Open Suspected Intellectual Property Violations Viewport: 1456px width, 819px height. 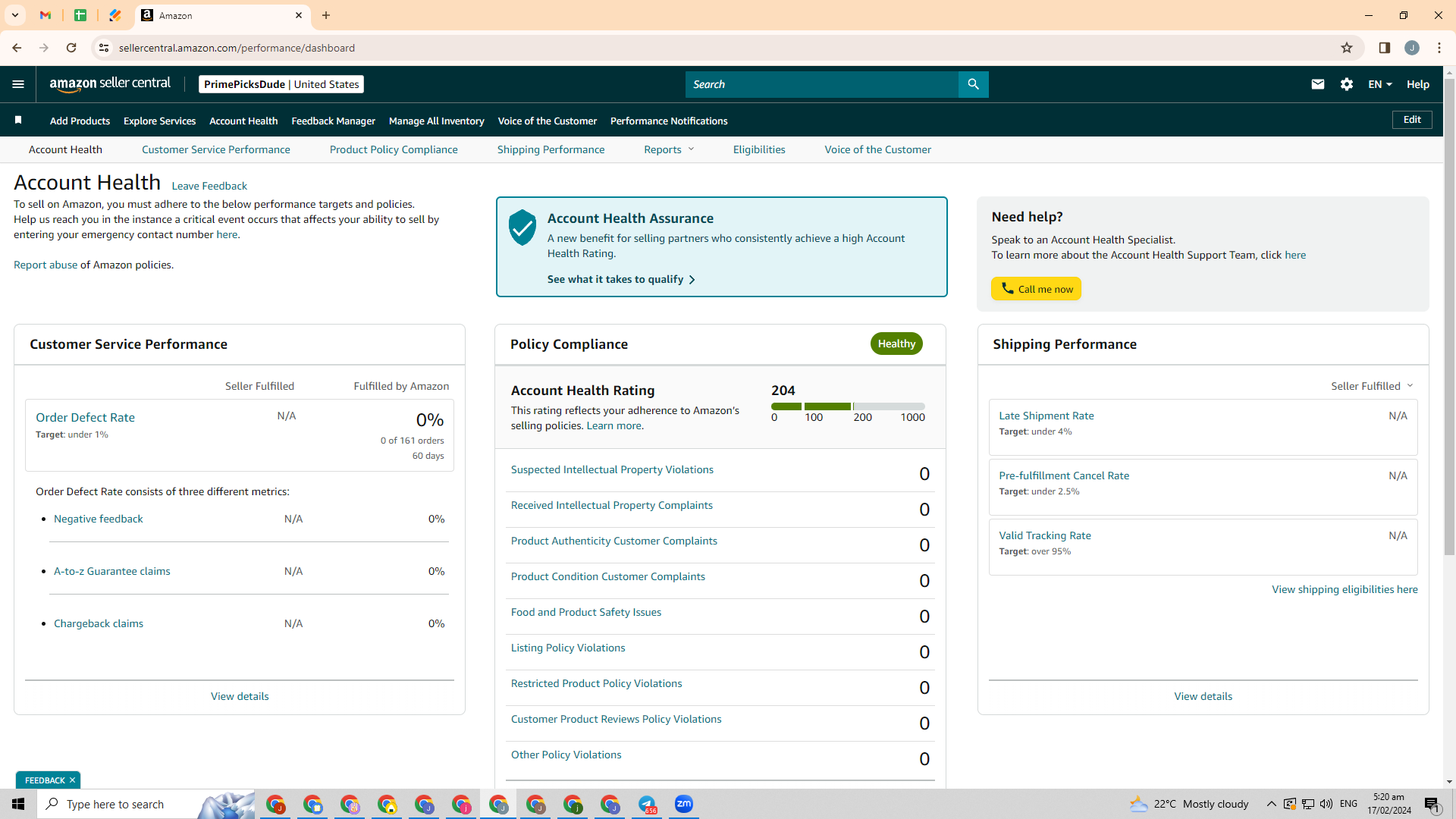point(612,469)
